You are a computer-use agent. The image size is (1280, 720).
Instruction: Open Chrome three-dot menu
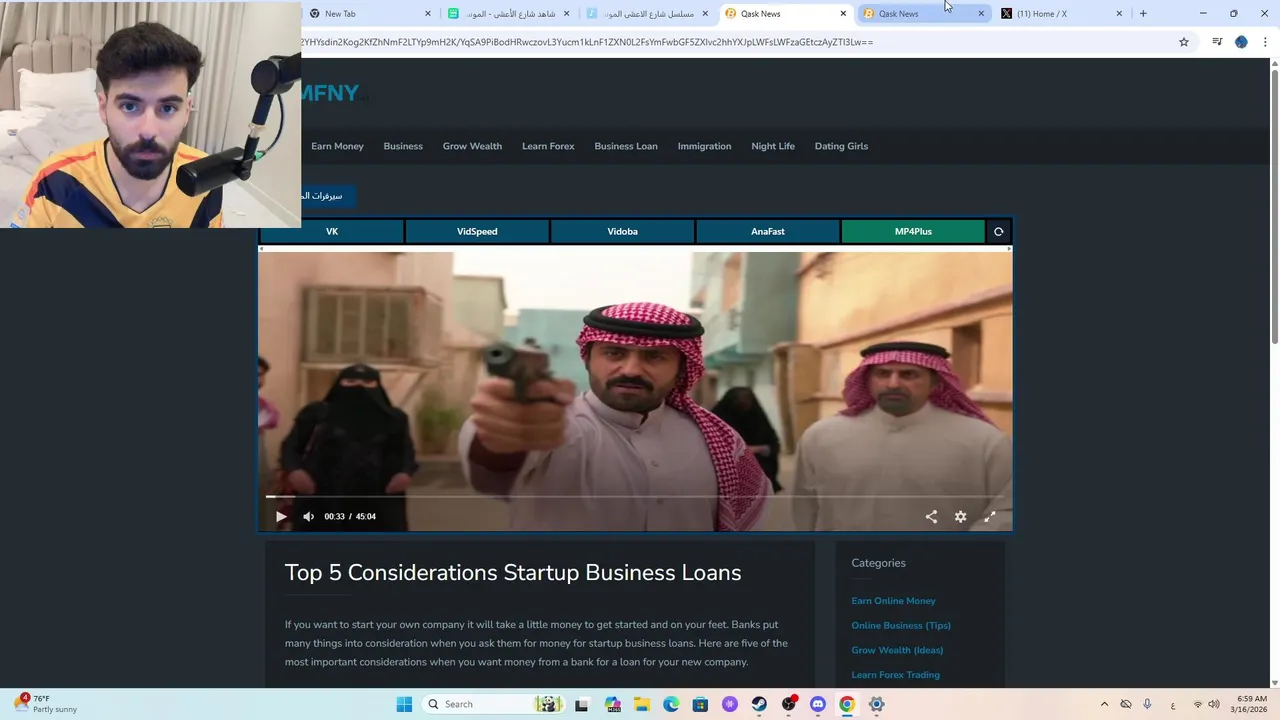coord(1265,42)
